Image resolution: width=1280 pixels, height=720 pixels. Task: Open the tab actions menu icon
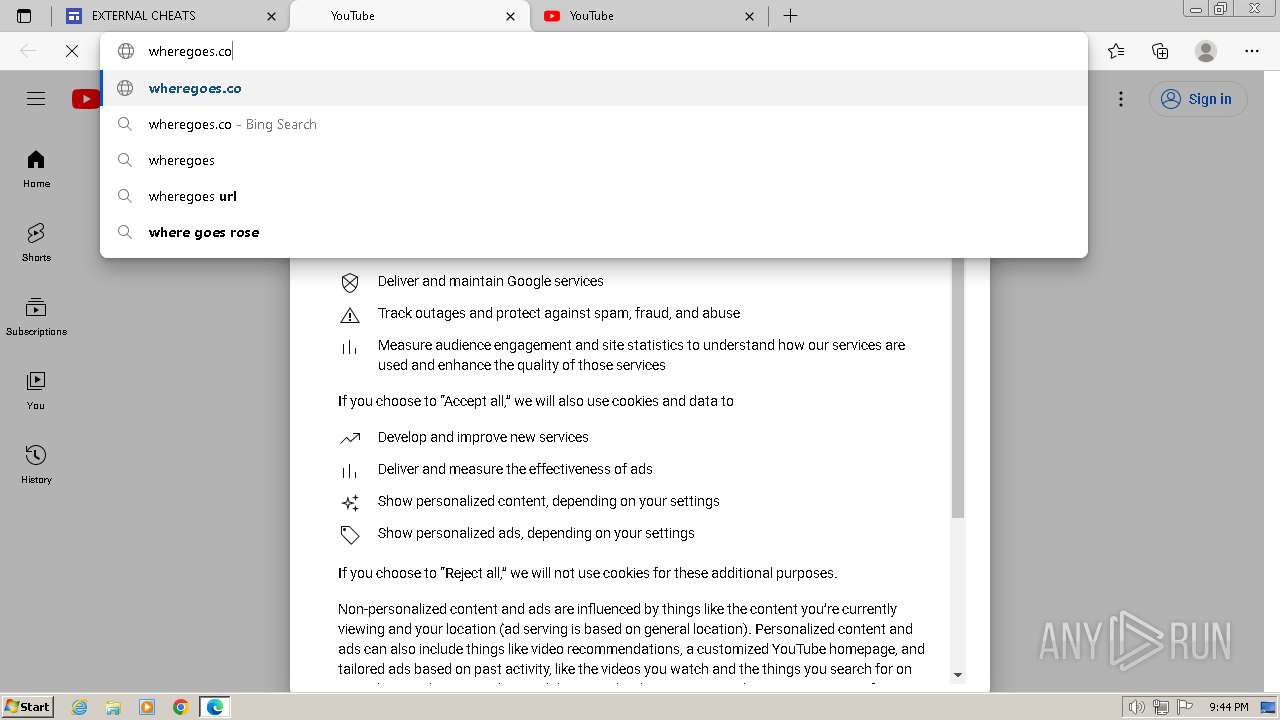(x=24, y=16)
